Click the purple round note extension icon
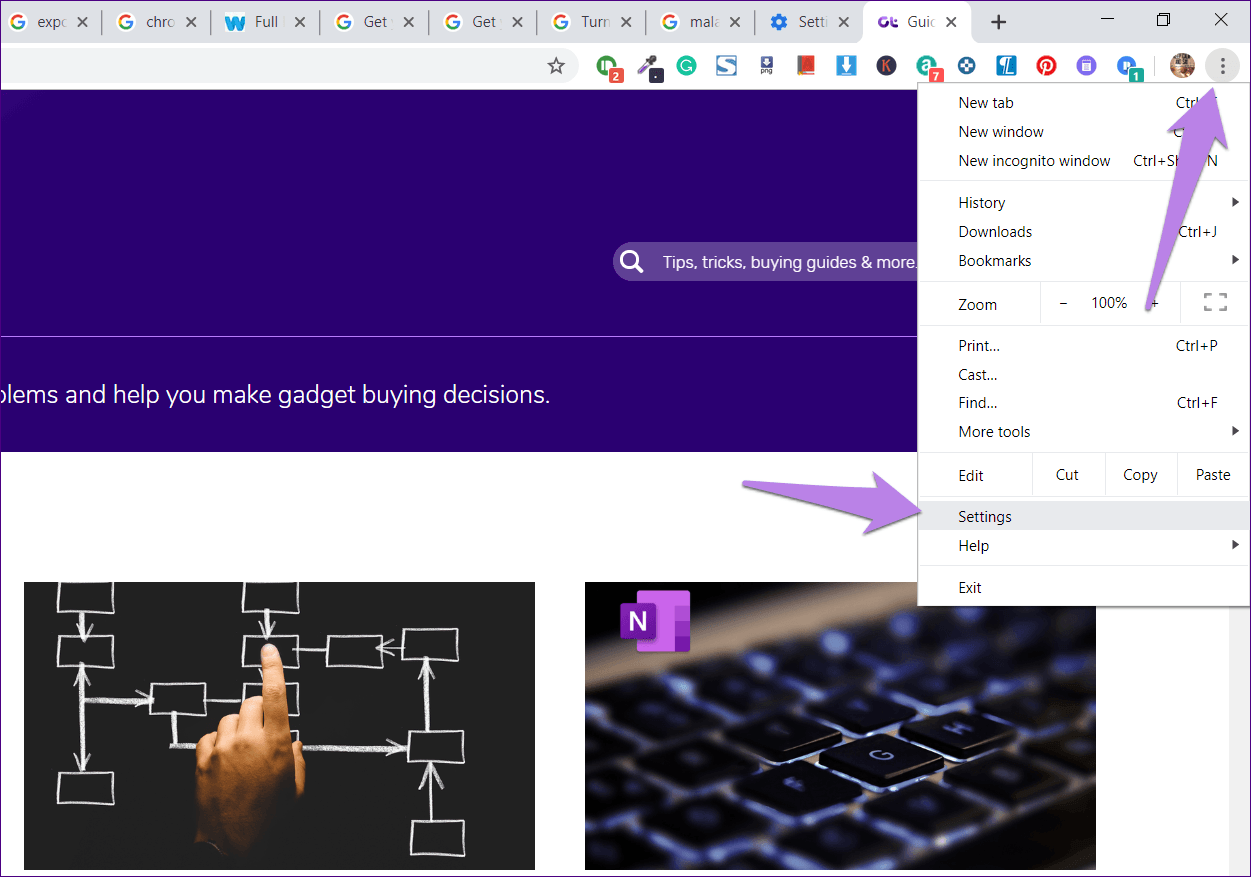The height and width of the screenshot is (877, 1251). 1086,66
